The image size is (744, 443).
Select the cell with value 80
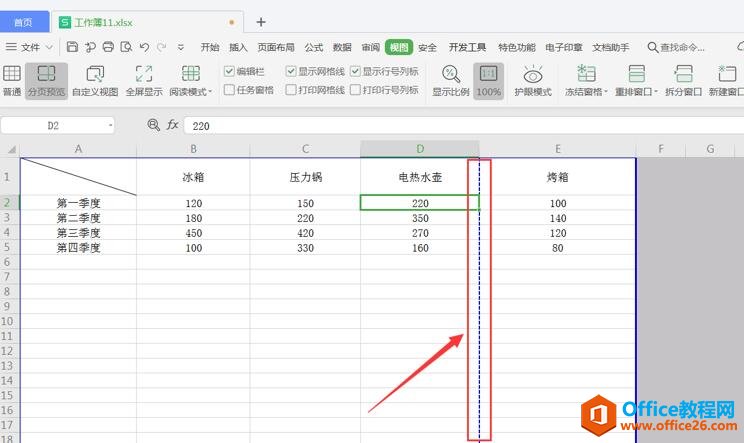pyautogui.click(x=558, y=248)
